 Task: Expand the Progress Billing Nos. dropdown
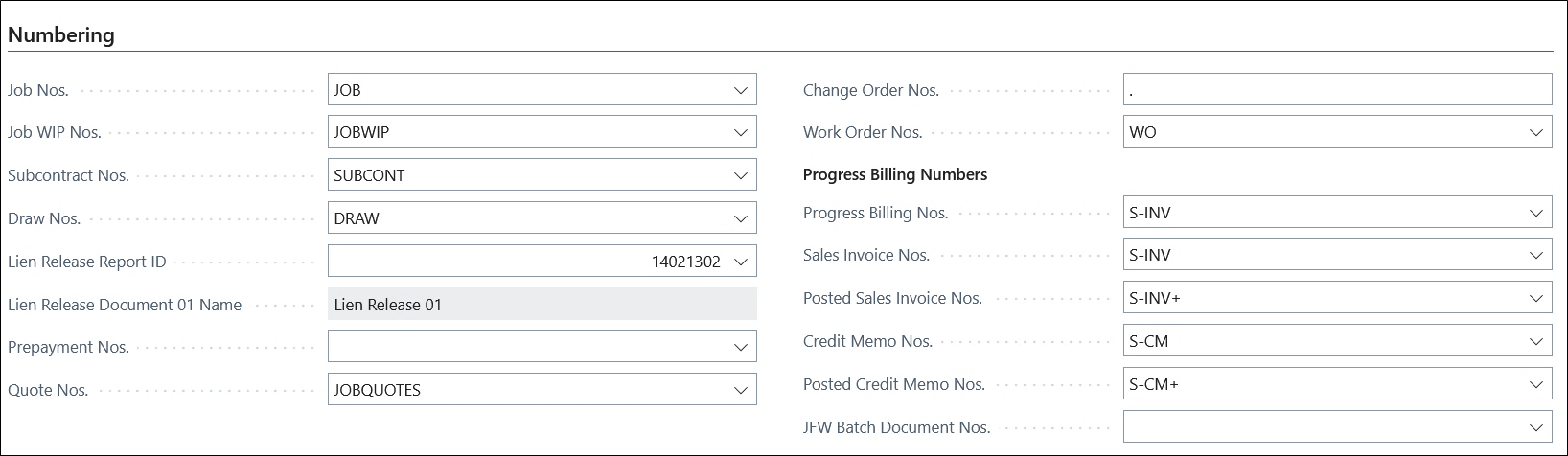(x=1535, y=213)
